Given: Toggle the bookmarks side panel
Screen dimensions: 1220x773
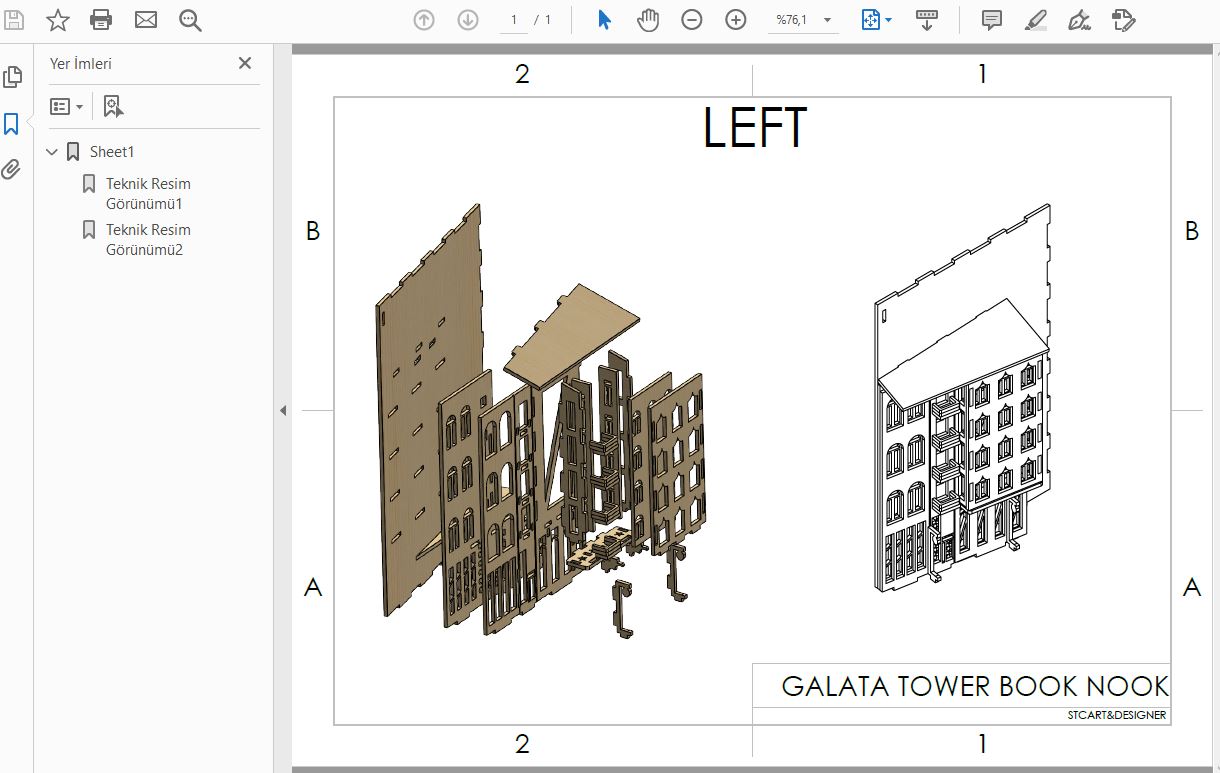Looking at the screenshot, I should tap(12, 124).
